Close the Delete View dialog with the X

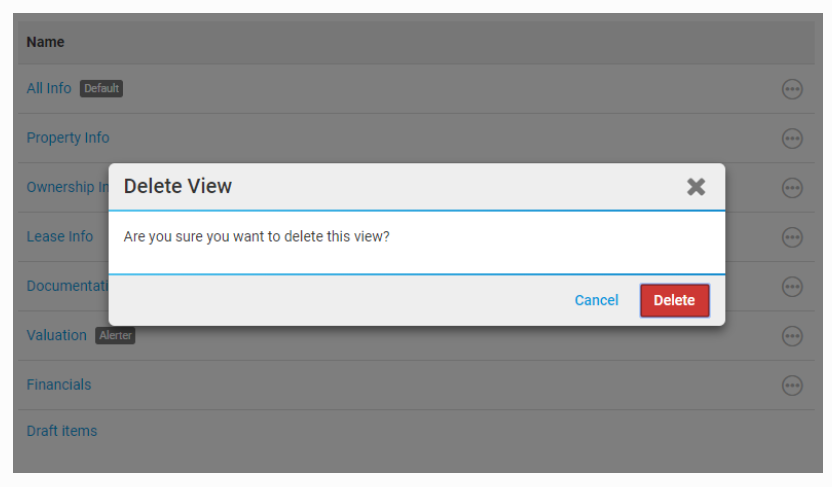[x=696, y=186]
